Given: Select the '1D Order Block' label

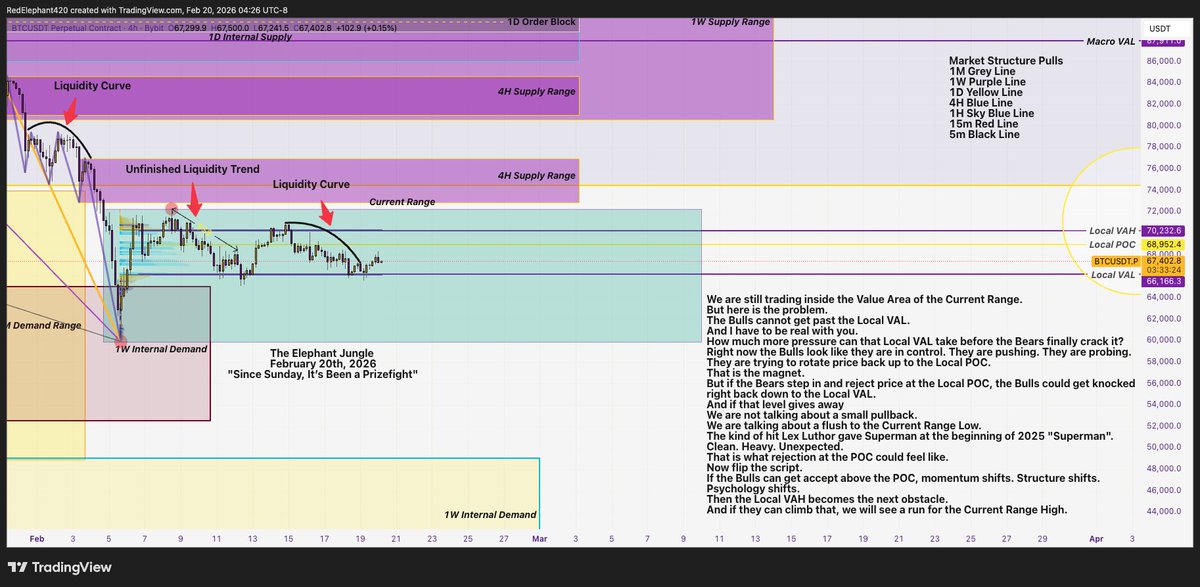Looking at the screenshot, I should (541, 21).
